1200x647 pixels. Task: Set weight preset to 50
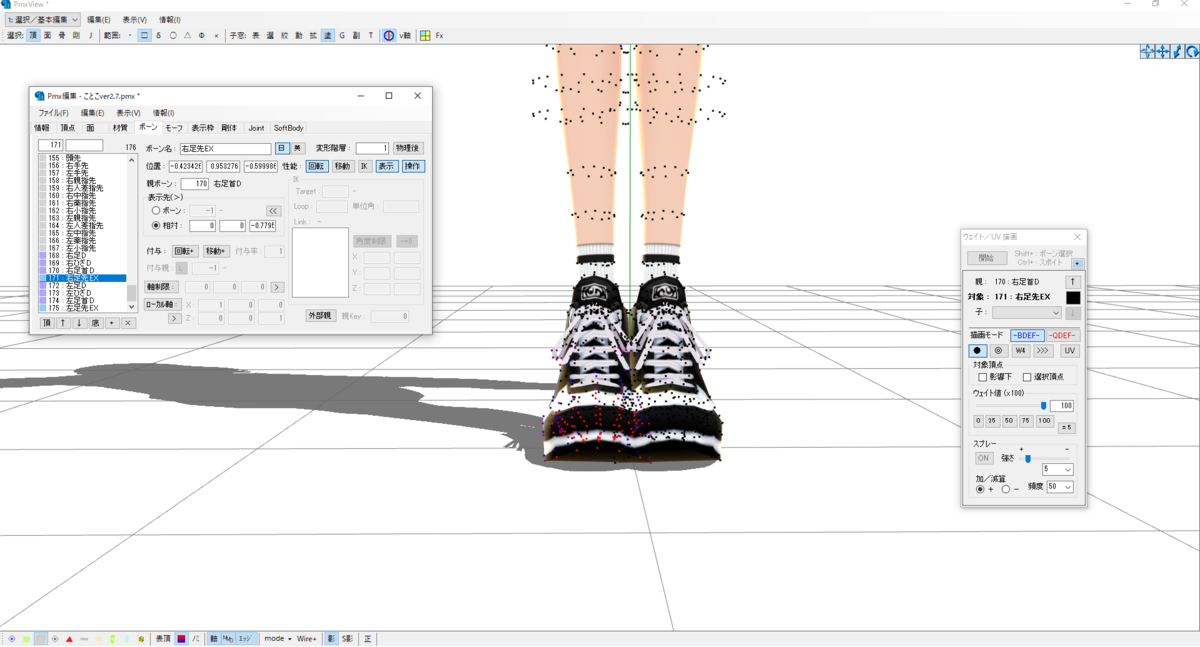[x=1009, y=421]
